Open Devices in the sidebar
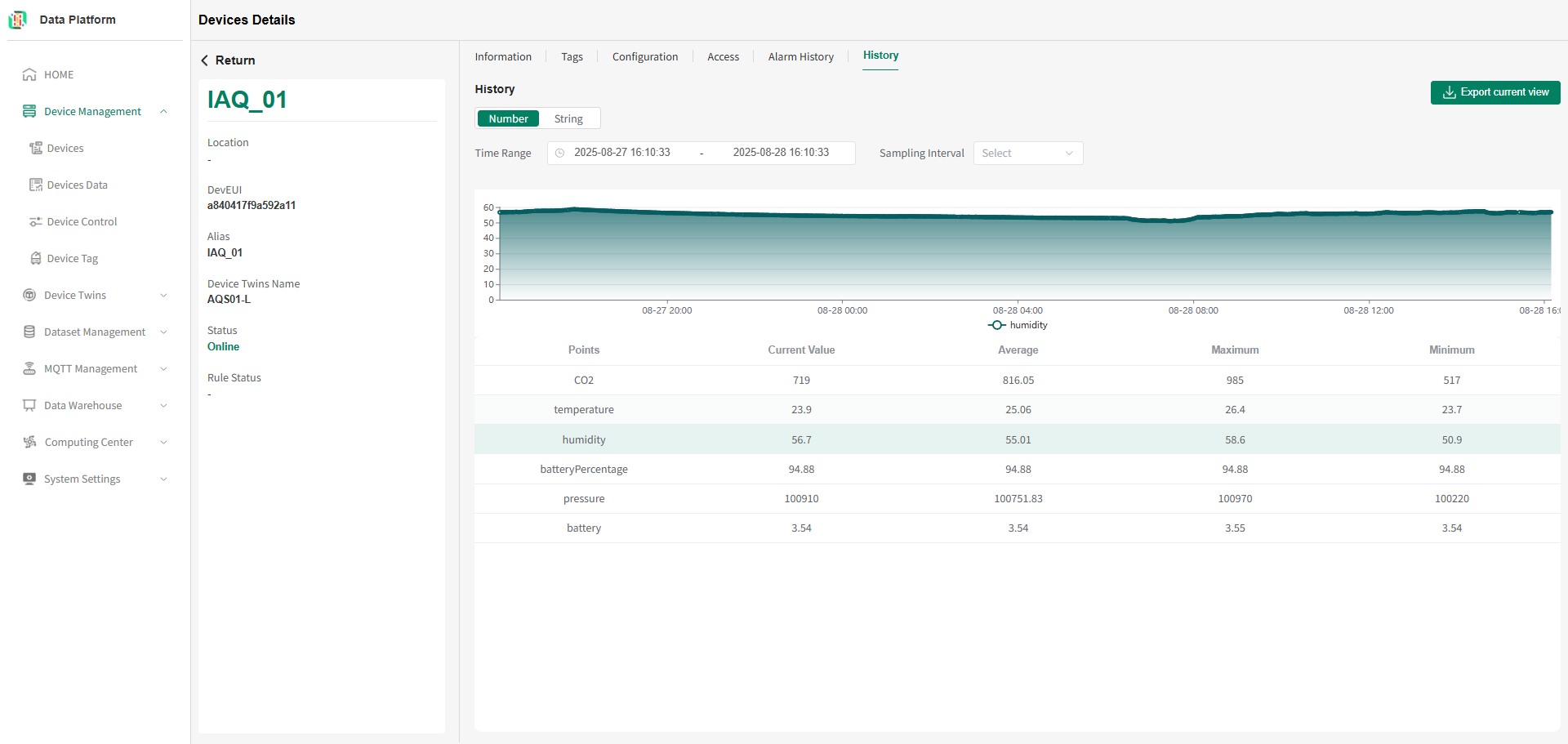The width and height of the screenshot is (1568, 744). [65, 148]
